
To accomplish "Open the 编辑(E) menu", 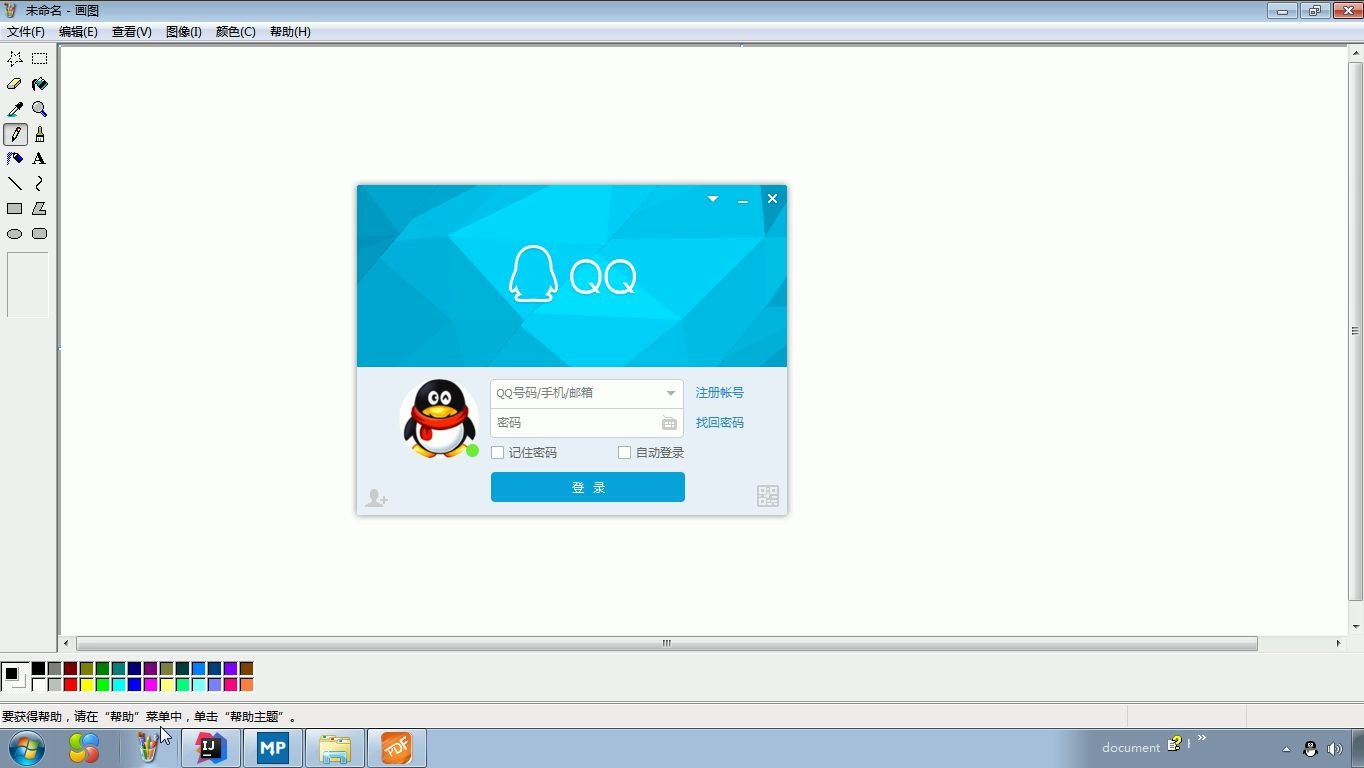I will 78,32.
